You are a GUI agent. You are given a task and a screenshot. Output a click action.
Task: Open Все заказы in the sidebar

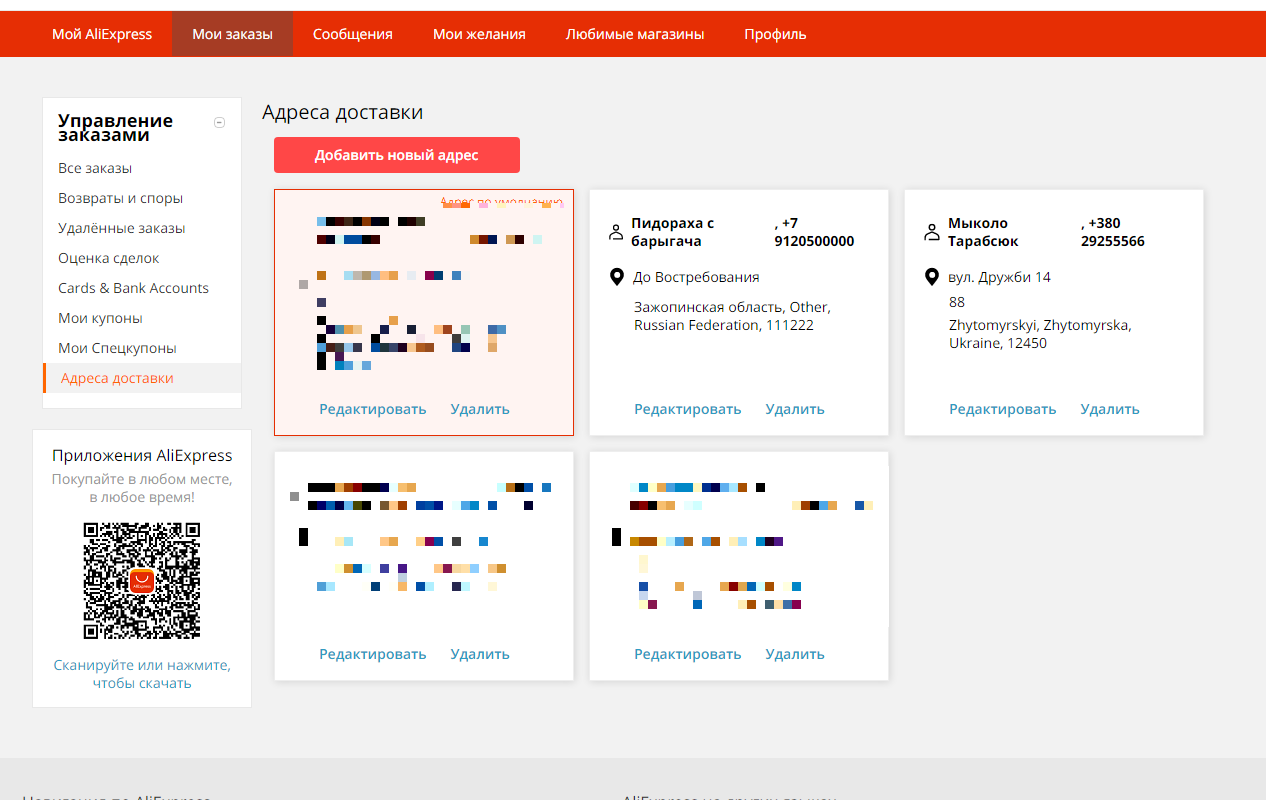point(95,168)
